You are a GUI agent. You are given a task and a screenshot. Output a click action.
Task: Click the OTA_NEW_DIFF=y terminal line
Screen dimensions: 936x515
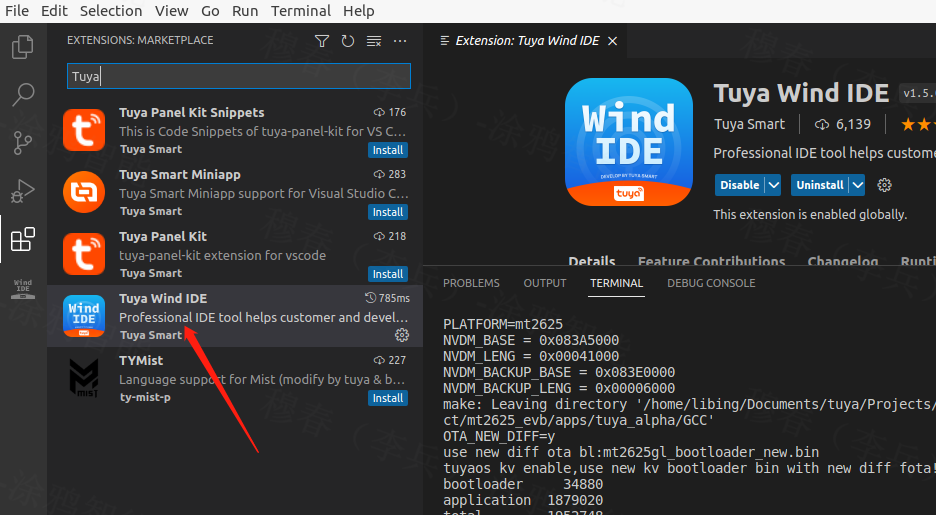499,436
